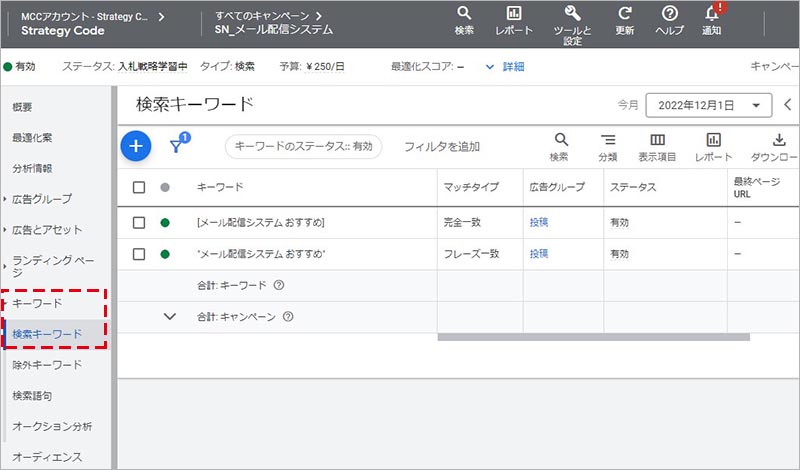Open the filter funnel icon
800x470 pixels.
(177, 146)
